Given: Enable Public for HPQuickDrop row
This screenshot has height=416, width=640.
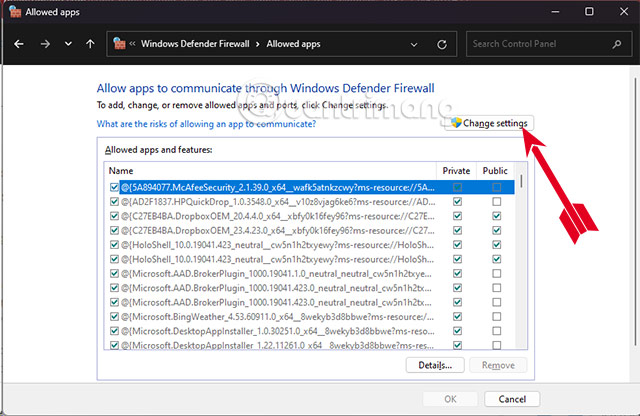Looking at the screenshot, I should [497, 202].
